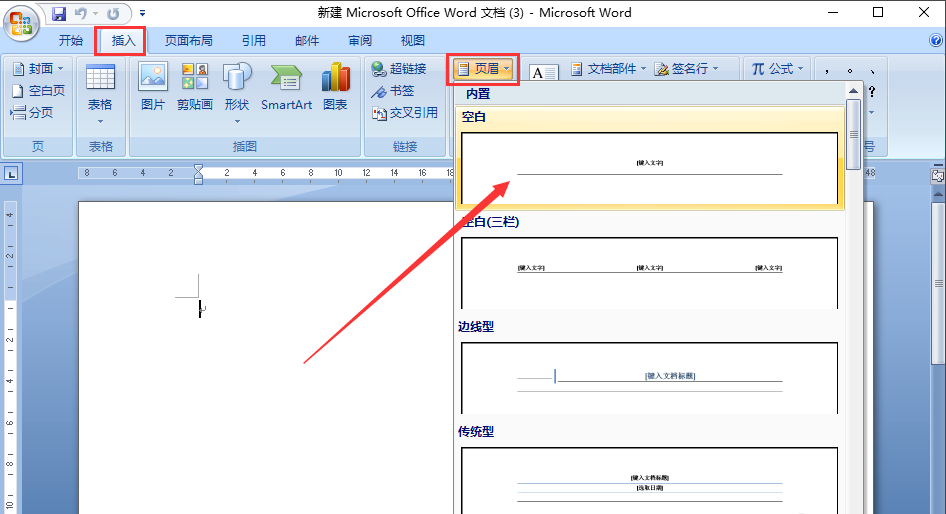Insert a blank page with 空白页
The height and width of the screenshot is (514, 946).
39,90
